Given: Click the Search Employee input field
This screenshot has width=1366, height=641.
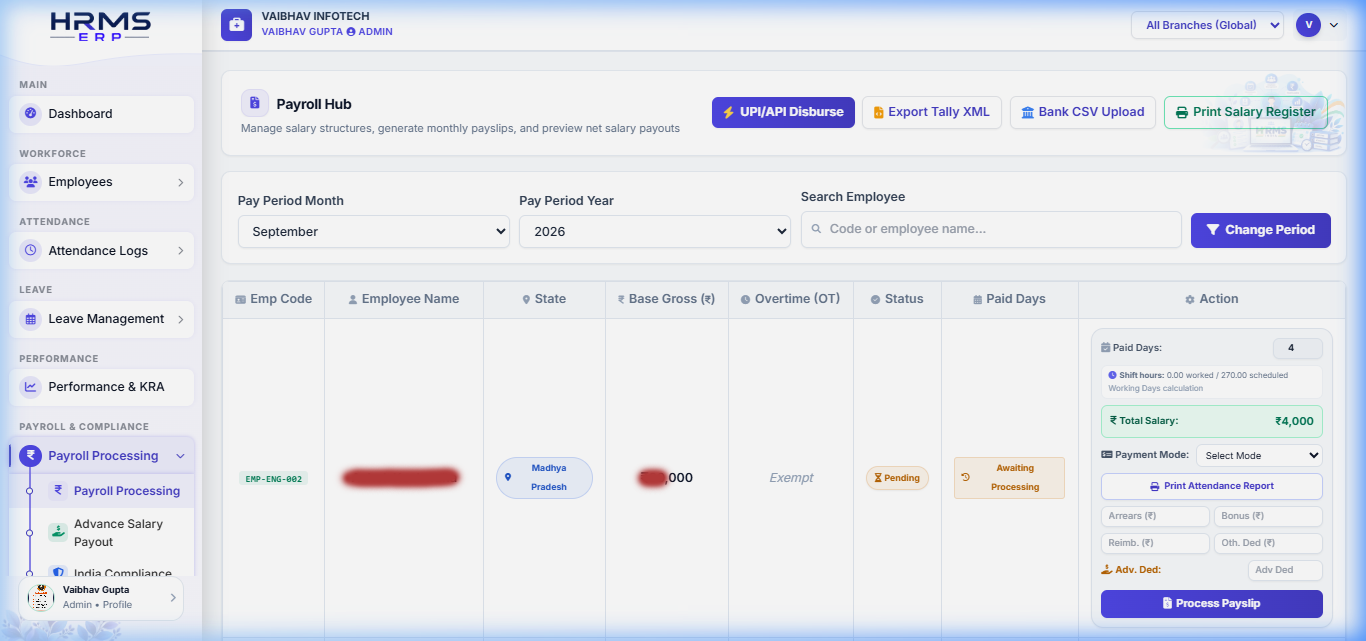Looking at the screenshot, I should click(991, 229).
